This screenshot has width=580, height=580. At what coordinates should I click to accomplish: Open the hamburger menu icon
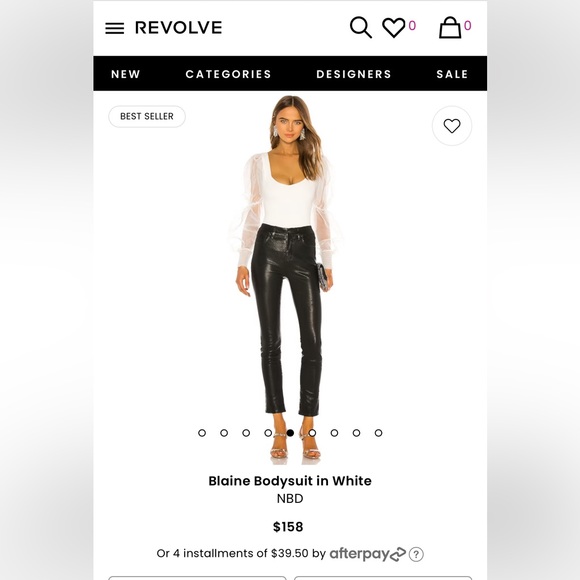[x=114, y=28]
